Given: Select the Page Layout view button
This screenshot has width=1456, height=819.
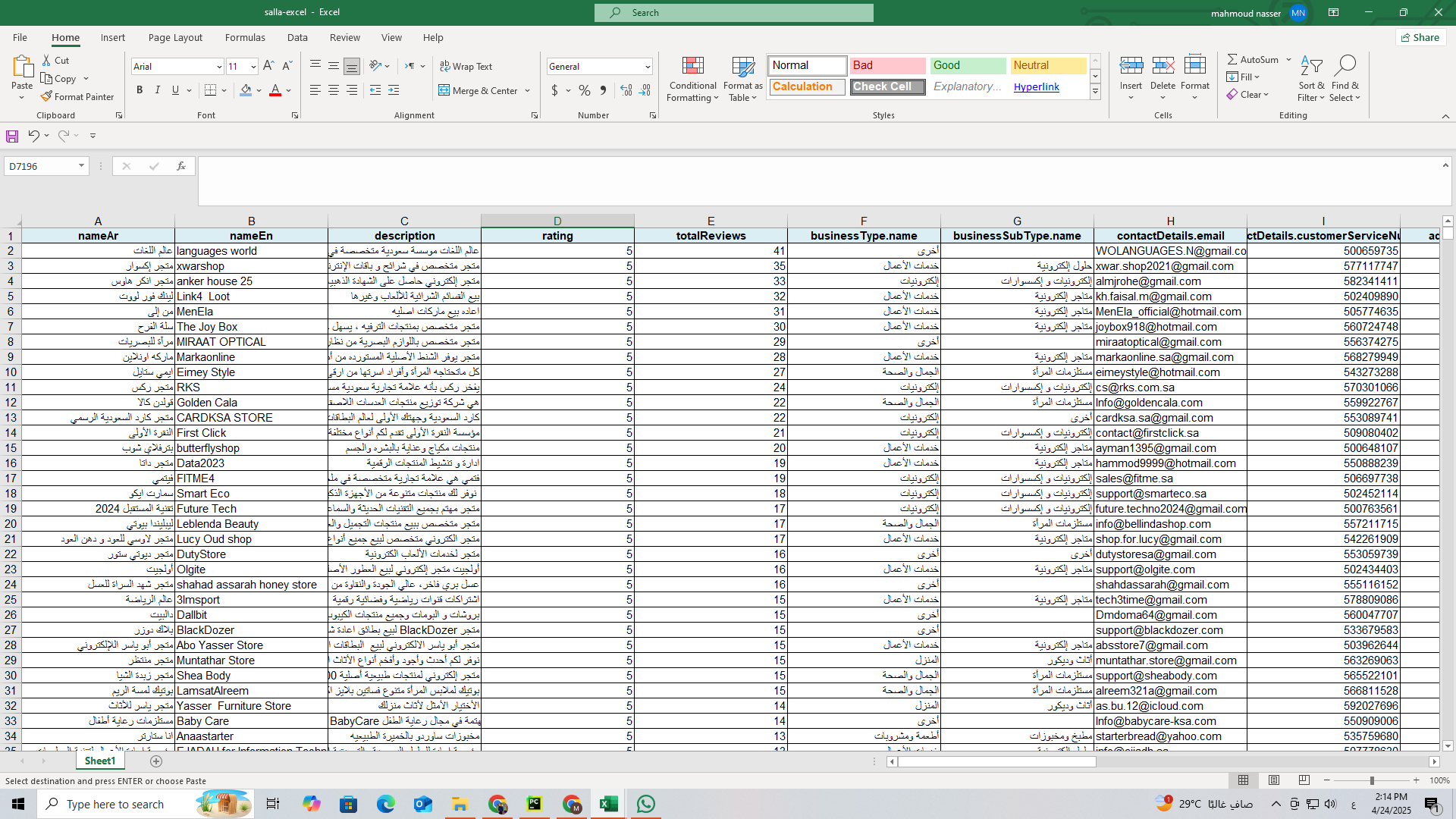Looking at the screenshot, I should (x=1274, y=780).
